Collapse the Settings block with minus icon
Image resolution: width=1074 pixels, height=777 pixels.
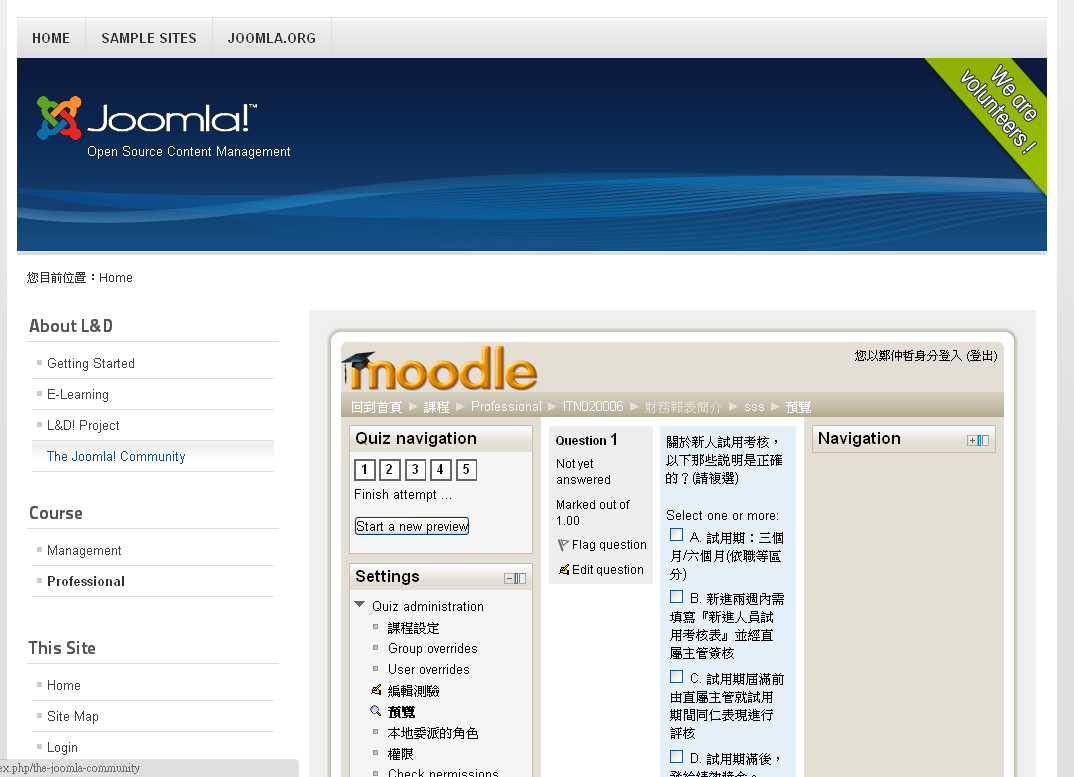509,578
